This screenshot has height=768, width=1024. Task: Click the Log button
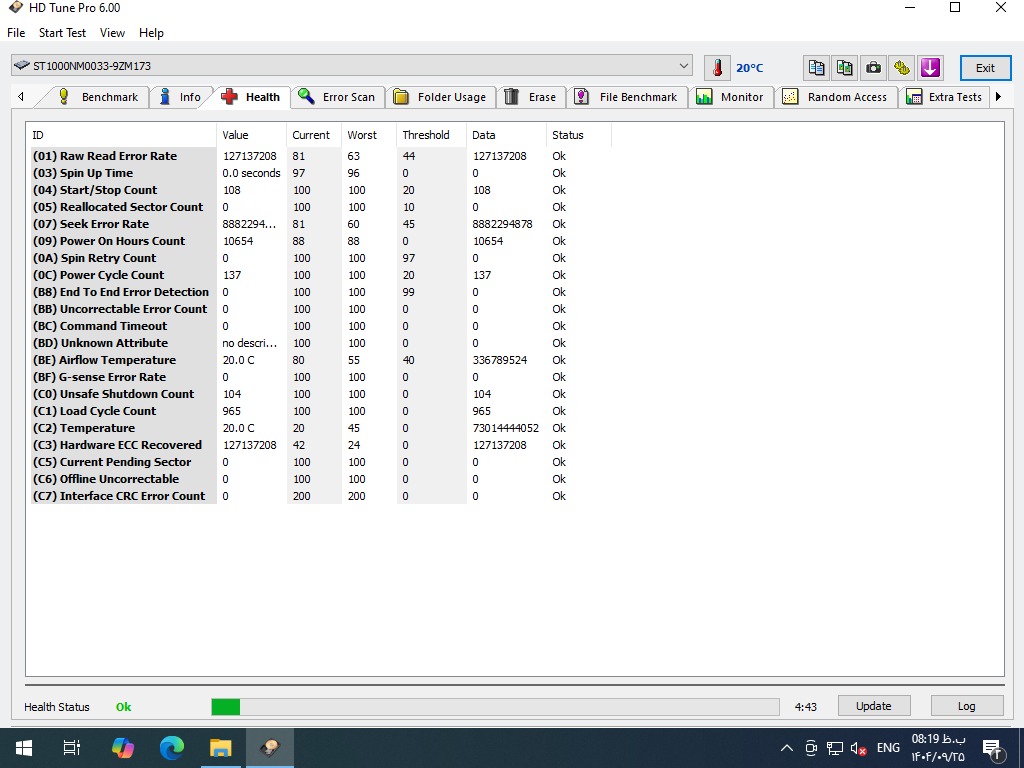pyautogui.click(x=966, y=706)
